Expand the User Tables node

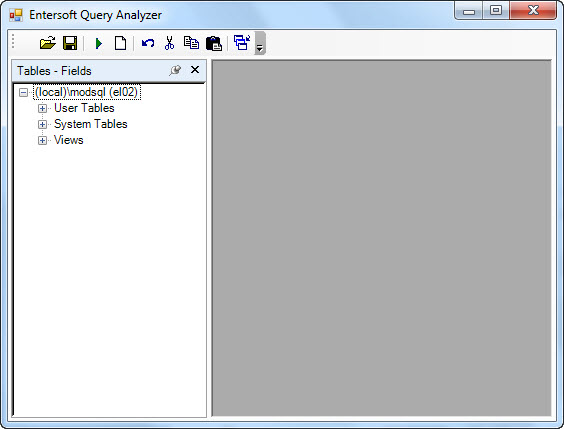42,109
